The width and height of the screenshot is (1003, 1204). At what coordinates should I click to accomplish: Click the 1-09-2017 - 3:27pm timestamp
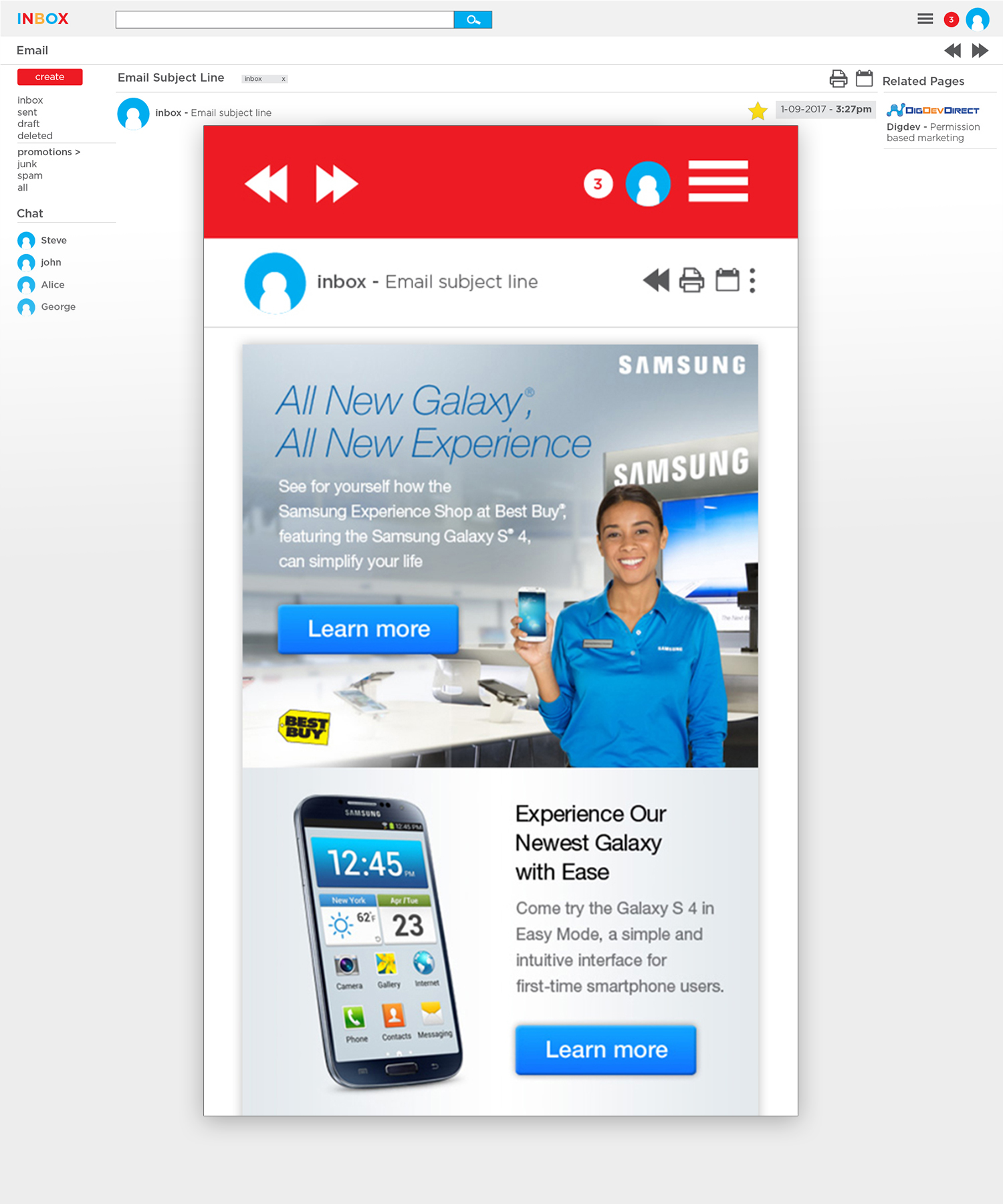click(x=826, y=109)
